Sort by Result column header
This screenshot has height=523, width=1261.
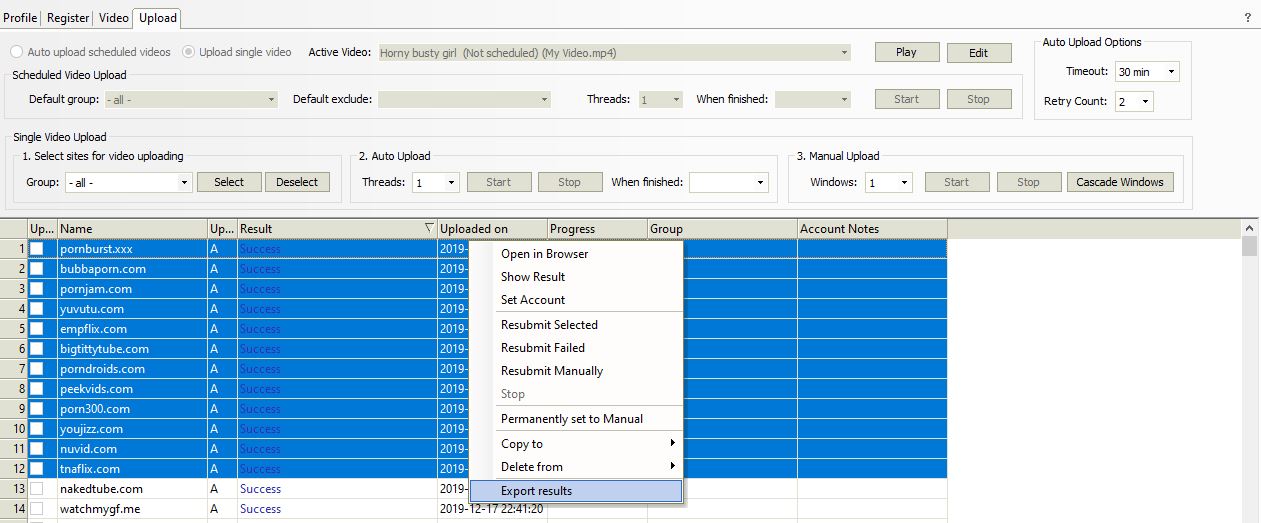pyautogui.click(x=337, y=229)
